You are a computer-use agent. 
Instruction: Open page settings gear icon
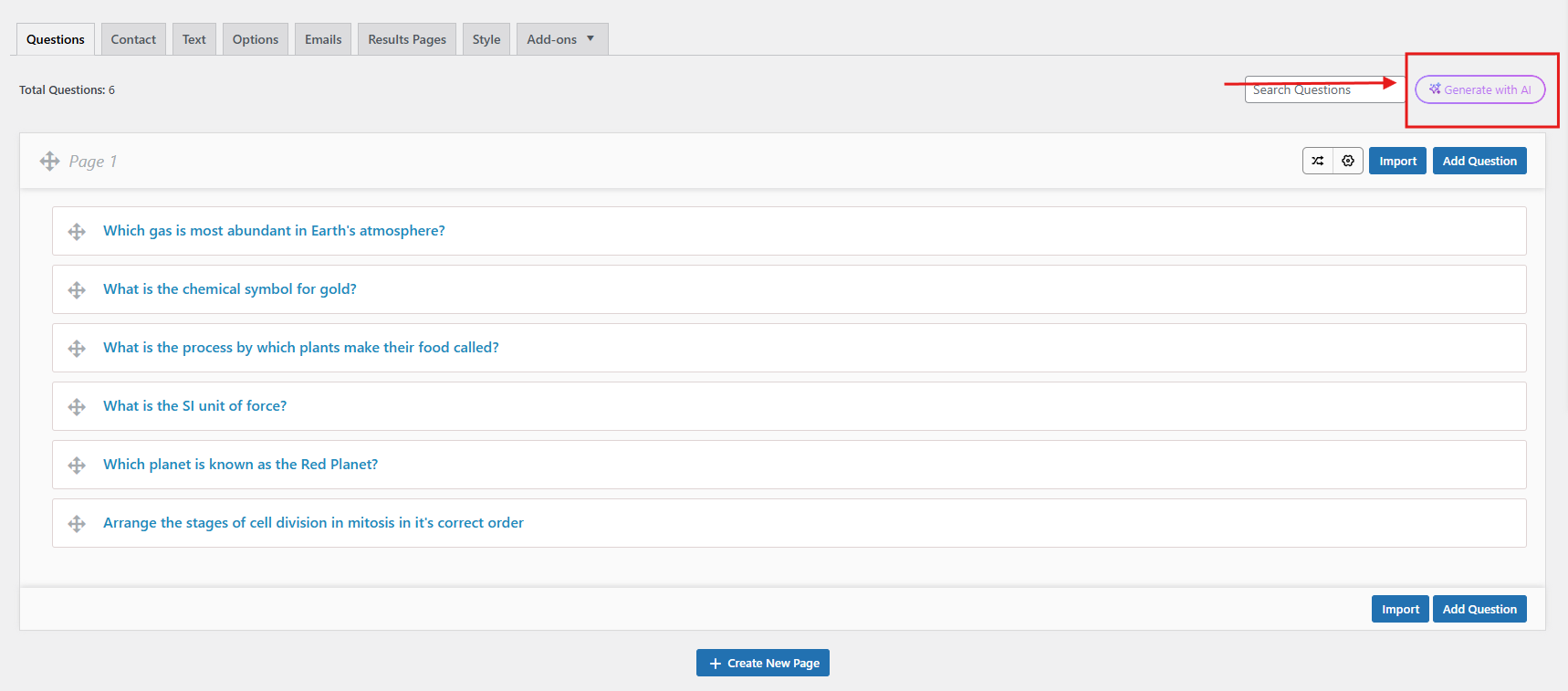pos(1348,161)
